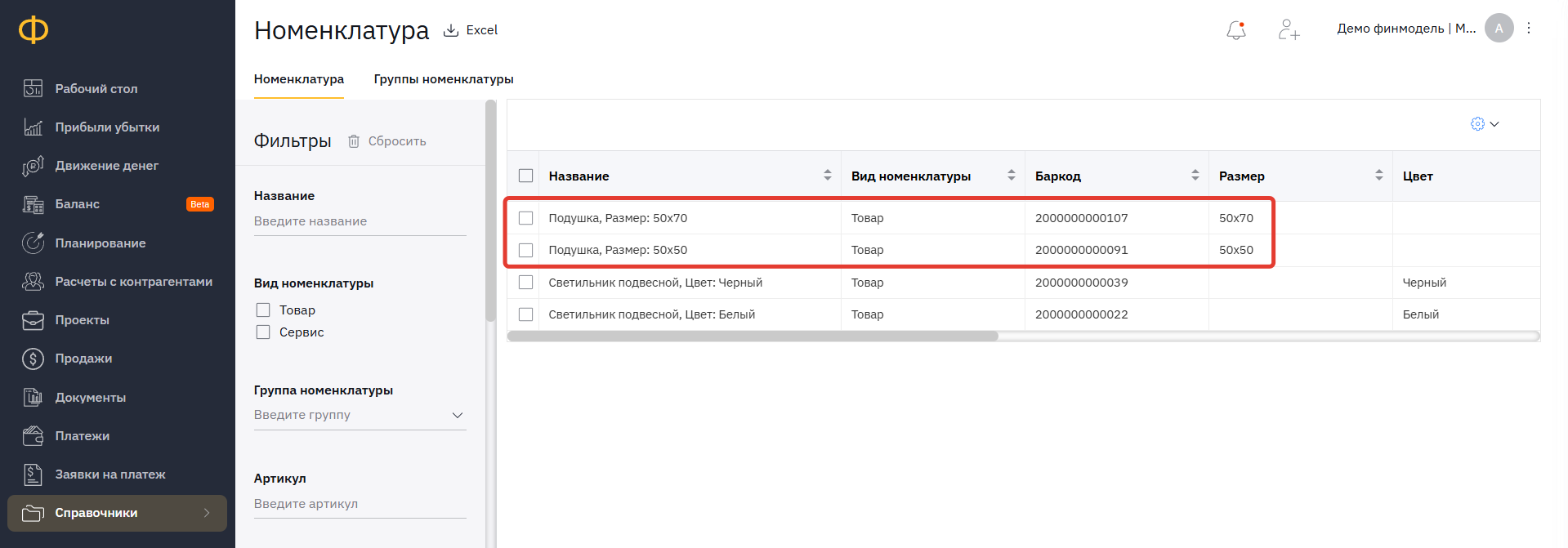Click the add user icon
This screenshot has height=548, width=1568.
click(x=1289, y=29)
